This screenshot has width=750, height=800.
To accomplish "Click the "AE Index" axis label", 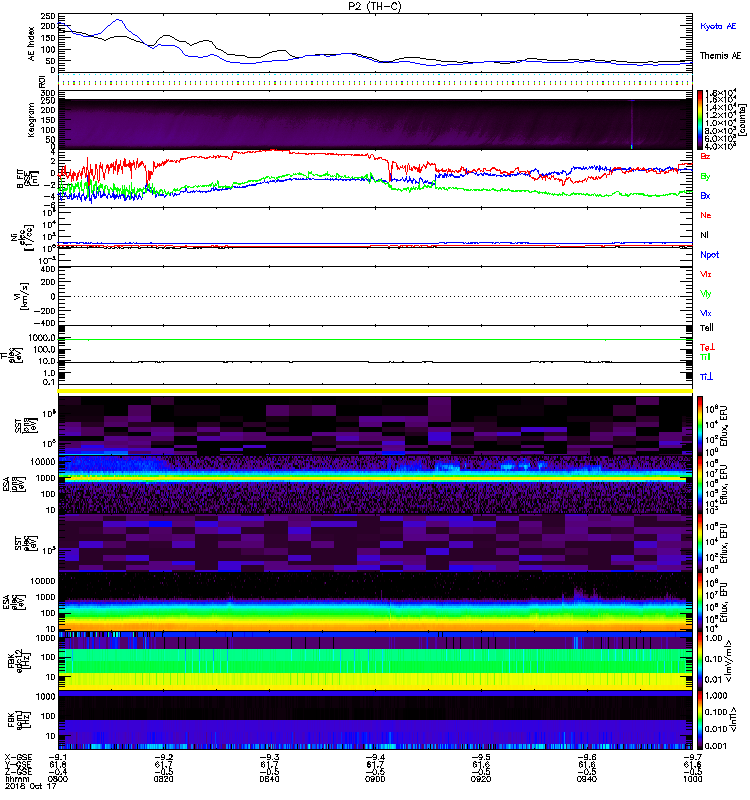I will coord(32,44).
